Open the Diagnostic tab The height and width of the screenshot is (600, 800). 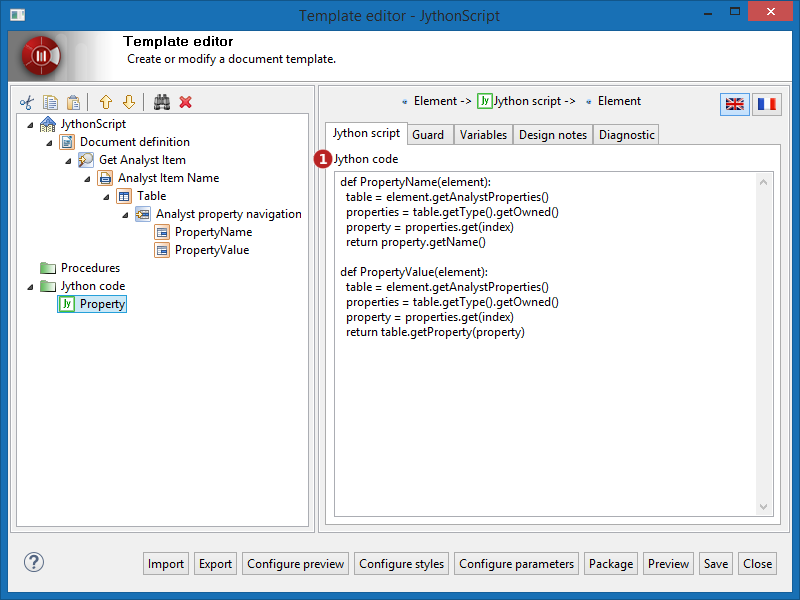(627, 135)
